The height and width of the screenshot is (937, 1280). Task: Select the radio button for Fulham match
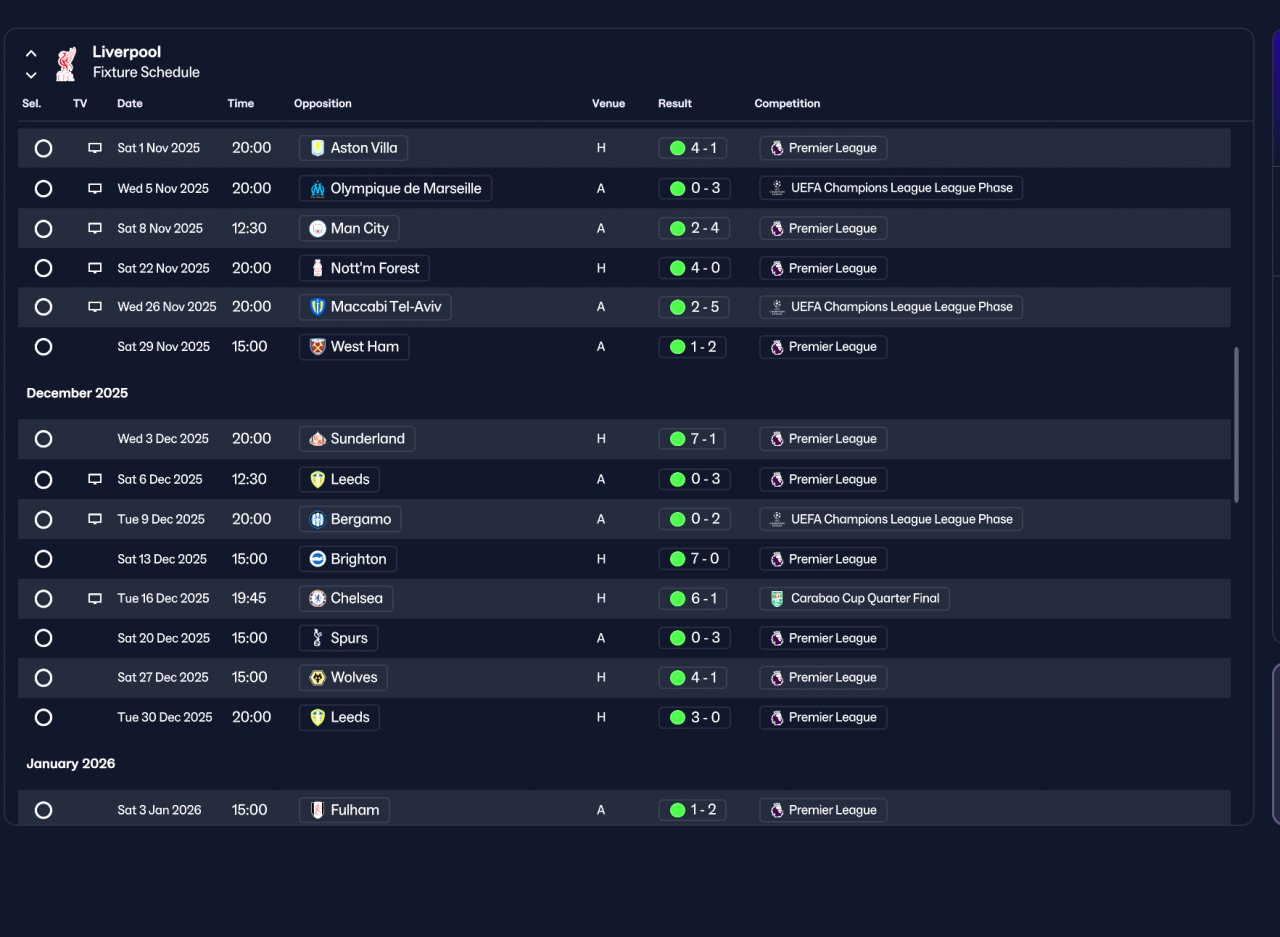pyautogui.click(x=43, y=810)
